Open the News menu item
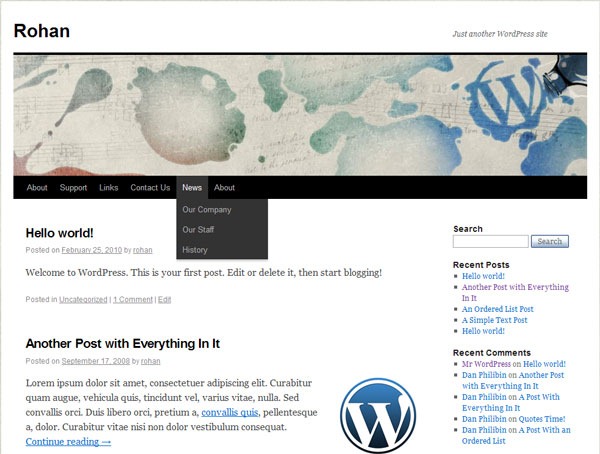The image size is (600, 454). (x=192, y=188)
